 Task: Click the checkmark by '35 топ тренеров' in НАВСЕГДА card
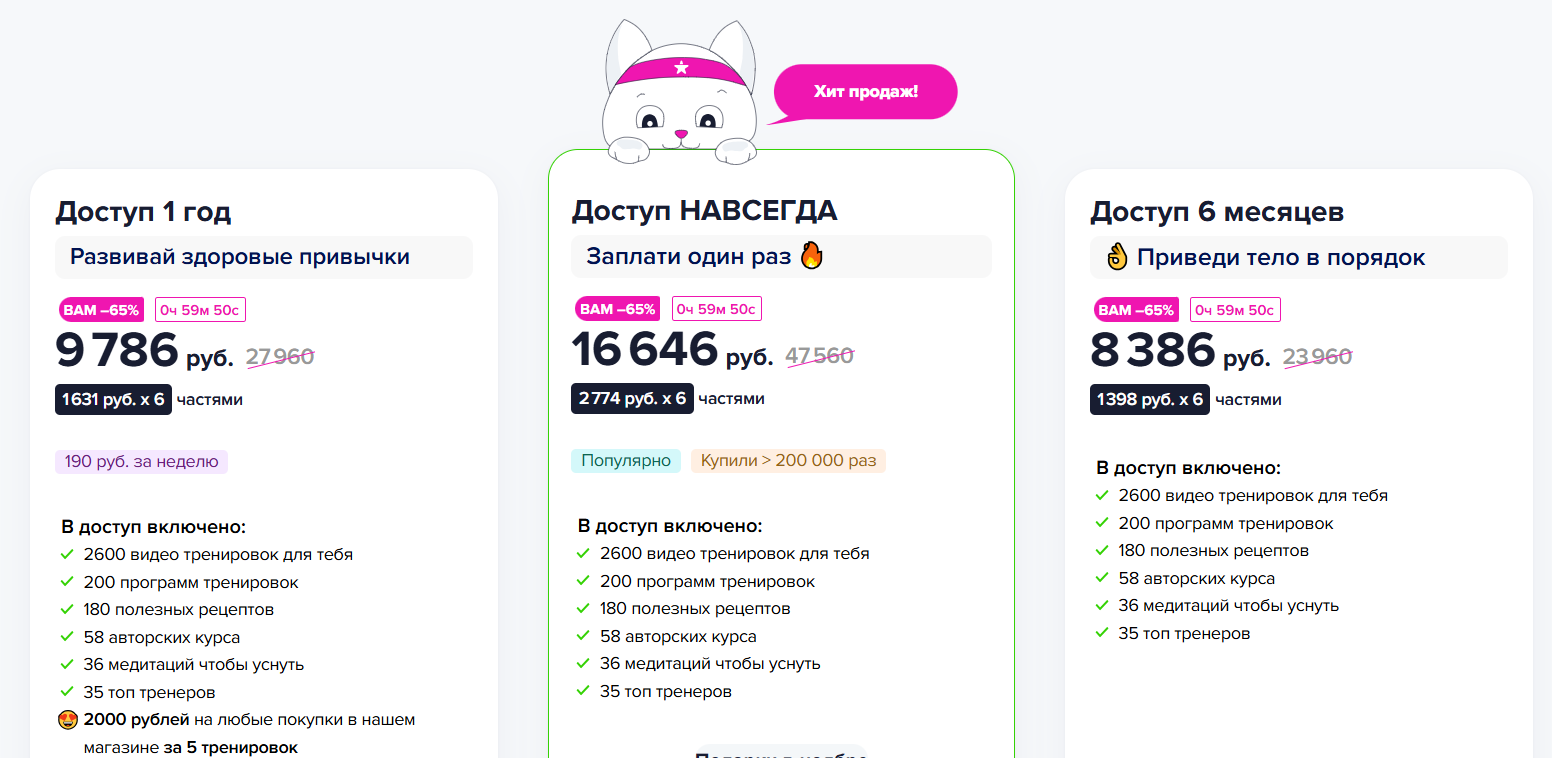tap(584, 691)
